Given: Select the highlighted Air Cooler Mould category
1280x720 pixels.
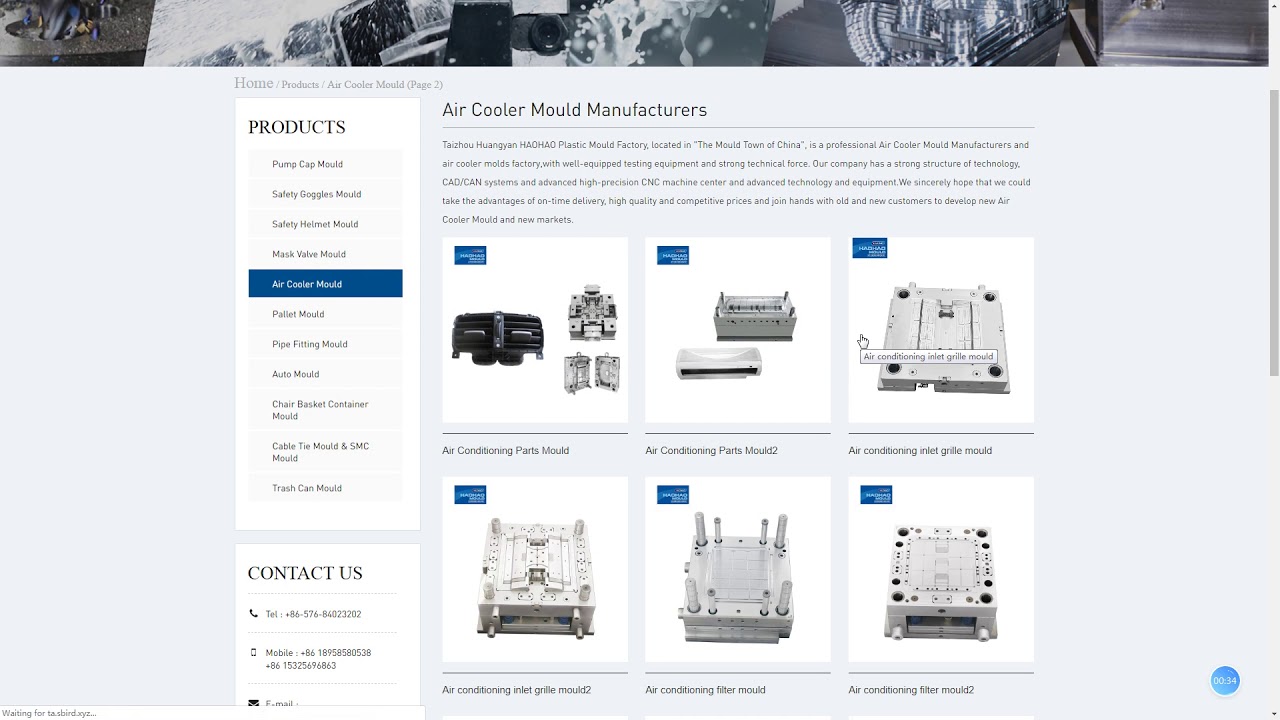Looking at the screenshot, I should tap(325, 284).
